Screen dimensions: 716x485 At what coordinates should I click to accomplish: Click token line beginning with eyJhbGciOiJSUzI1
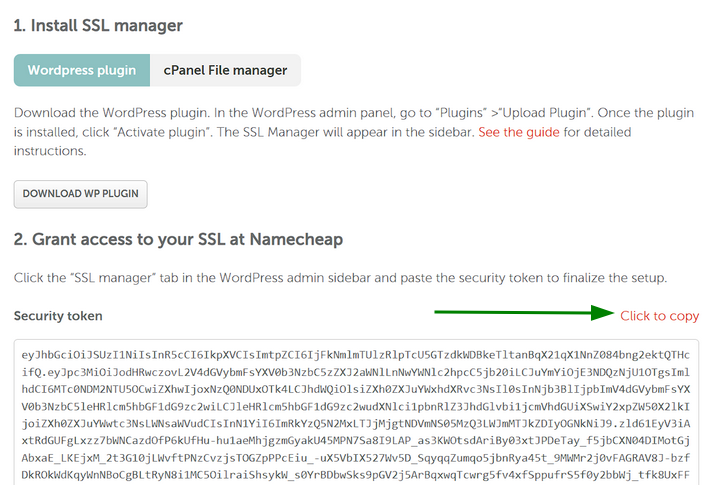pyautogui.click(x=356, y=355)
